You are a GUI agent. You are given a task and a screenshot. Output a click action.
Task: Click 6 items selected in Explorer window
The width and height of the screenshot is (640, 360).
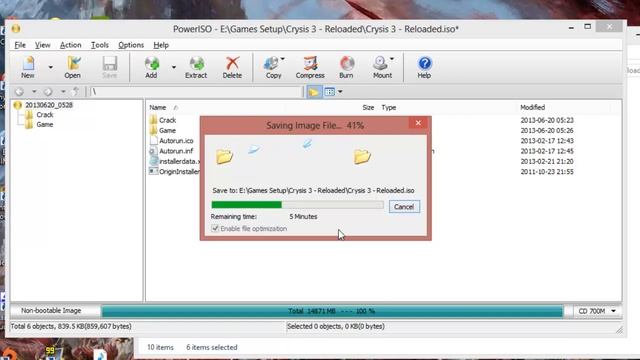tap(212, 347)
